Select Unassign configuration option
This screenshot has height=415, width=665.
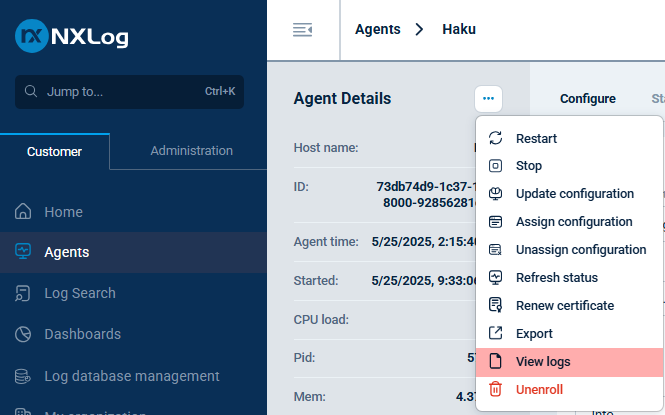point(580,250)
